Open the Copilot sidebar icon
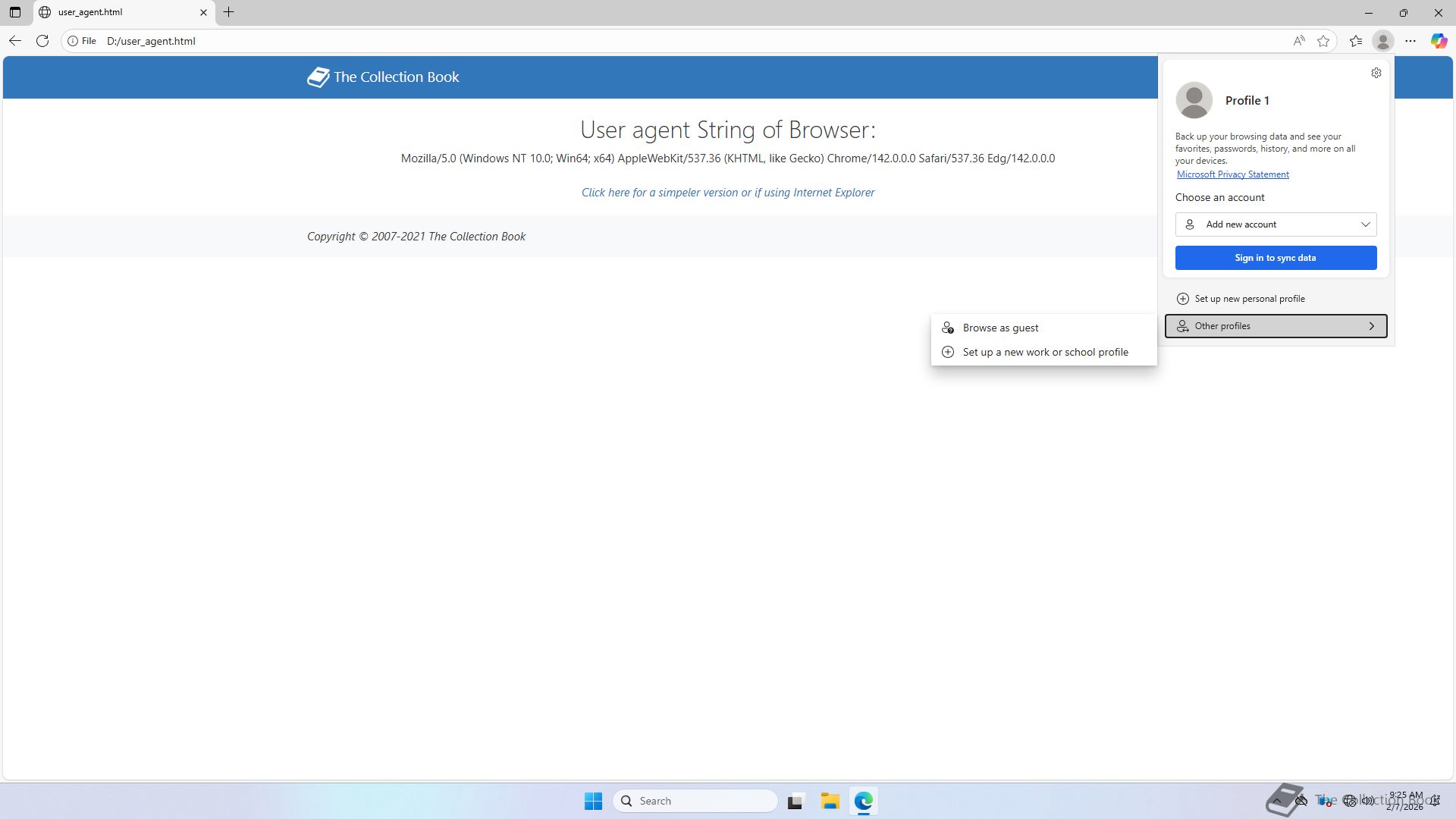Image resolution: width=1456 pixels, height=819 pixels. point(1439,41)
